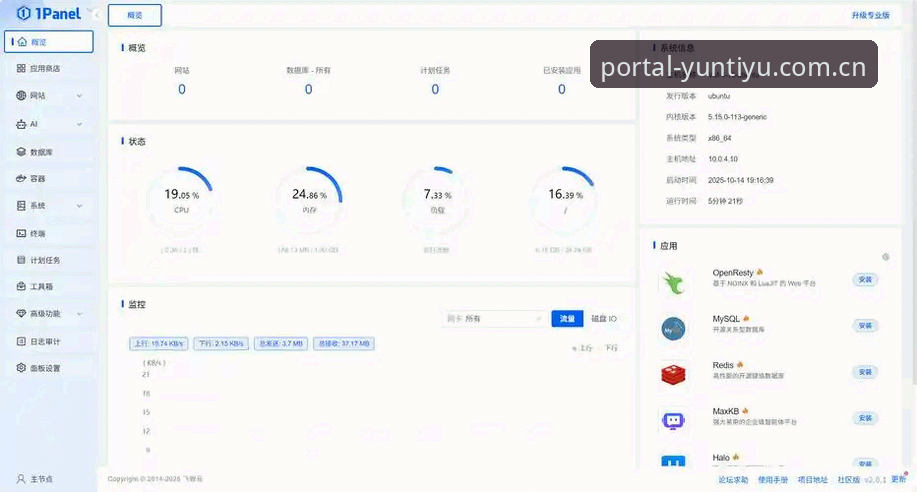Click the 更新 link in footer
The image size is (917, 492).
click(899, 480)
